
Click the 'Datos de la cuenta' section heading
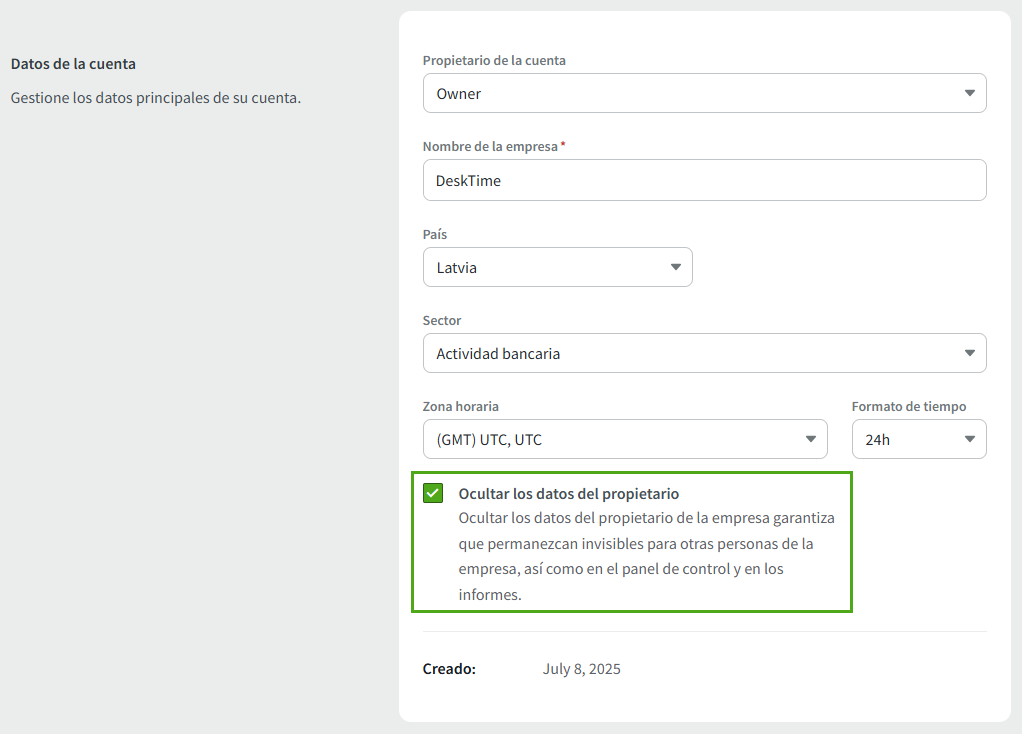[73, 64]
